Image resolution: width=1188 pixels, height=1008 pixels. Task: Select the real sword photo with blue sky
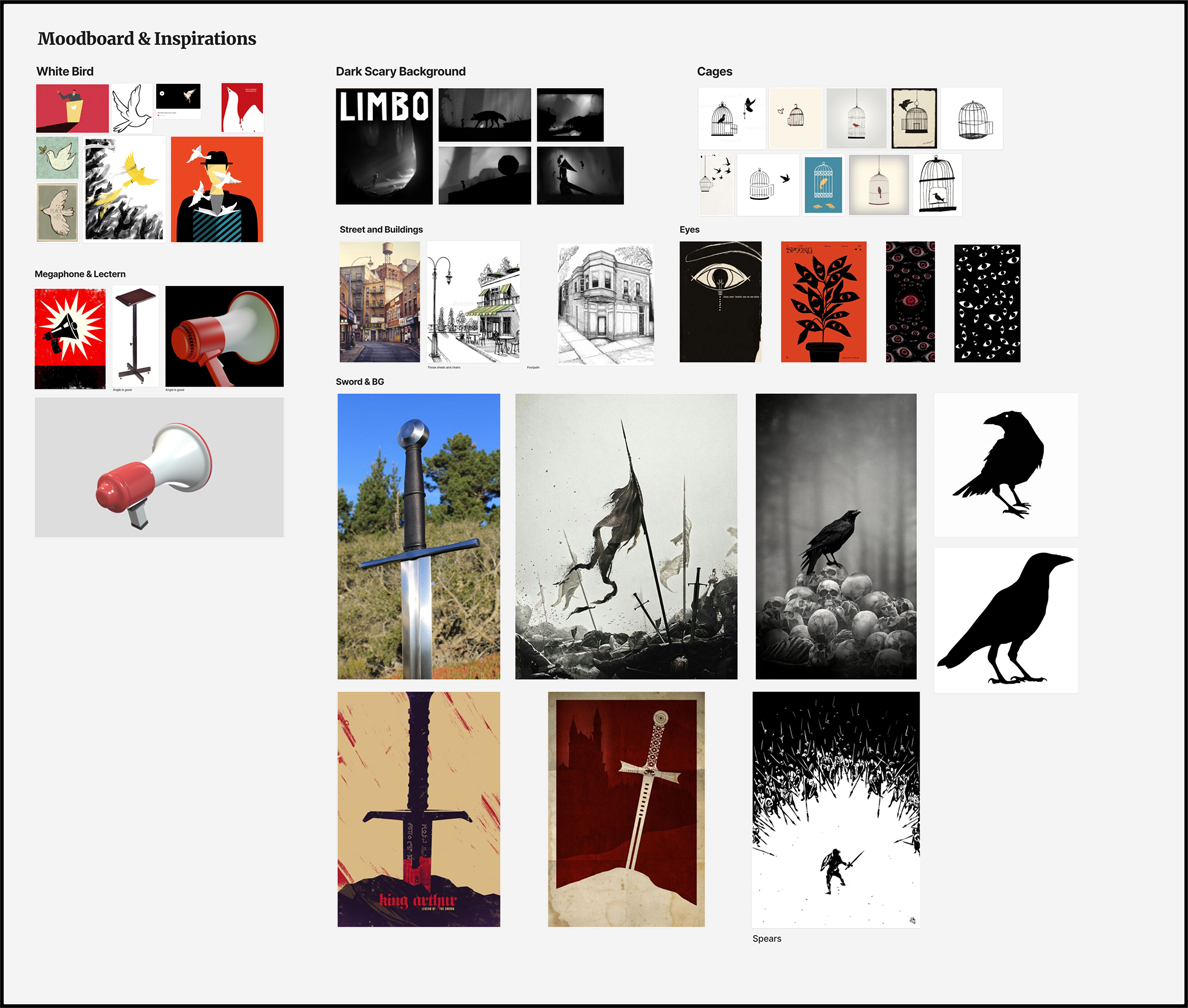pyautogui.click(x=419, y=537)
